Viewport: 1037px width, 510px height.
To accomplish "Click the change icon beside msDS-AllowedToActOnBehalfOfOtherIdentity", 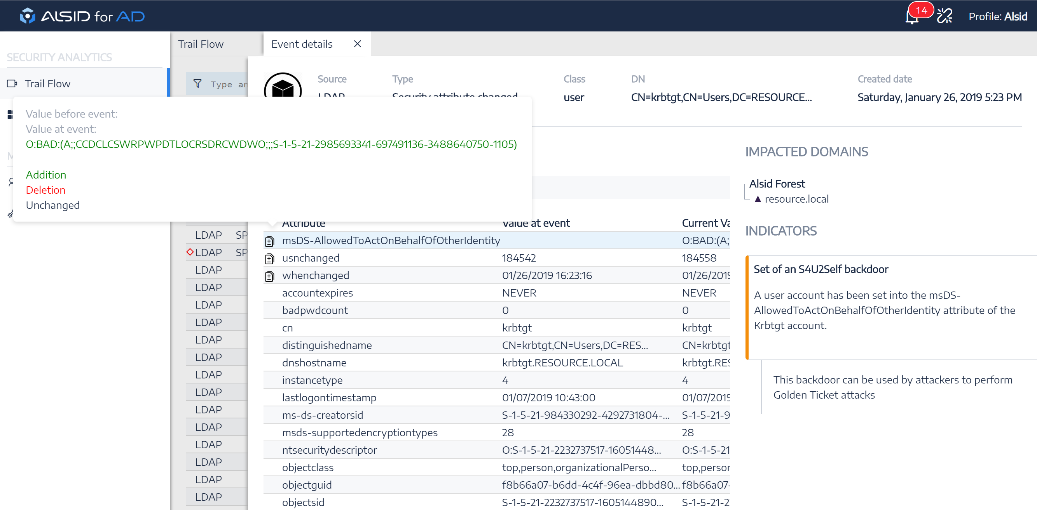I will point(269,241).
